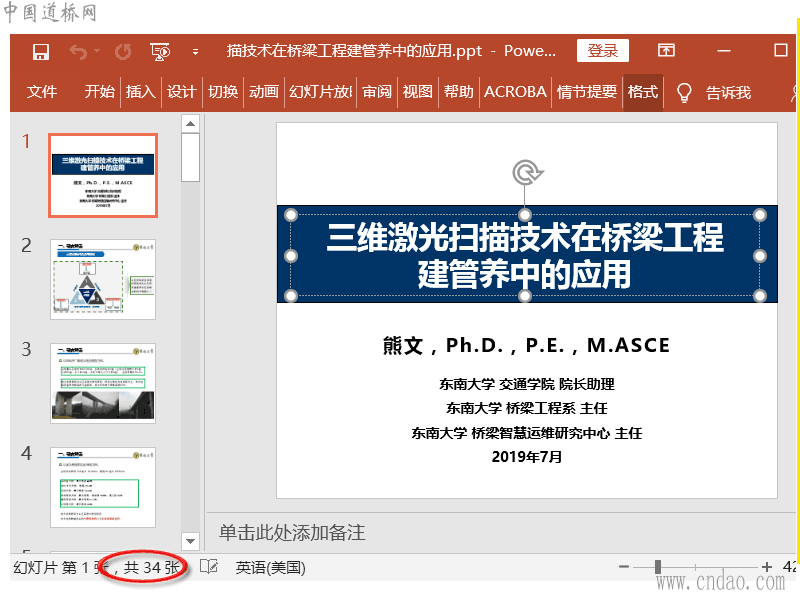The height and width of the screenshot is (600, 800).
Task: Click the zoom out minus button
Action: [x=624, y=567]
